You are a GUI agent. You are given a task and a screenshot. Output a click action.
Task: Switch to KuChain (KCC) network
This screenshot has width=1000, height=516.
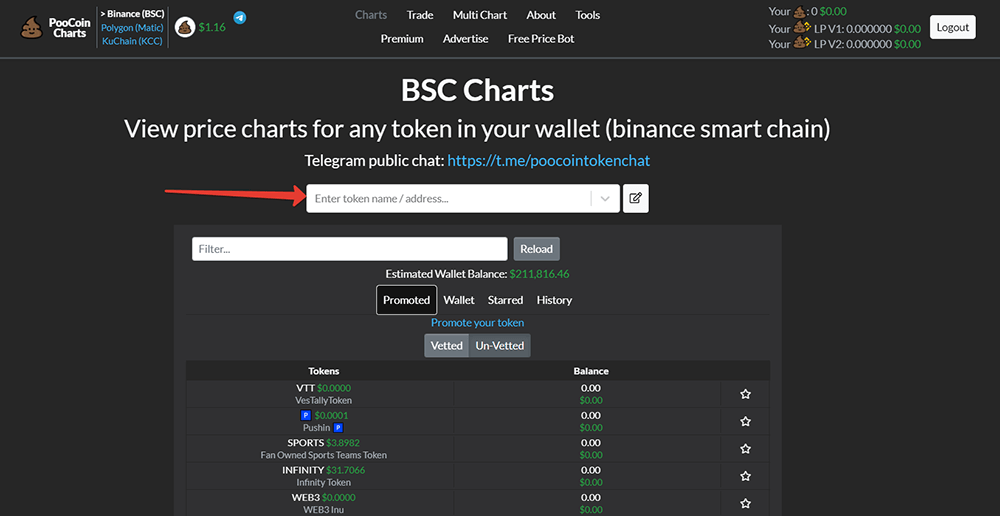tap(132, 41)
